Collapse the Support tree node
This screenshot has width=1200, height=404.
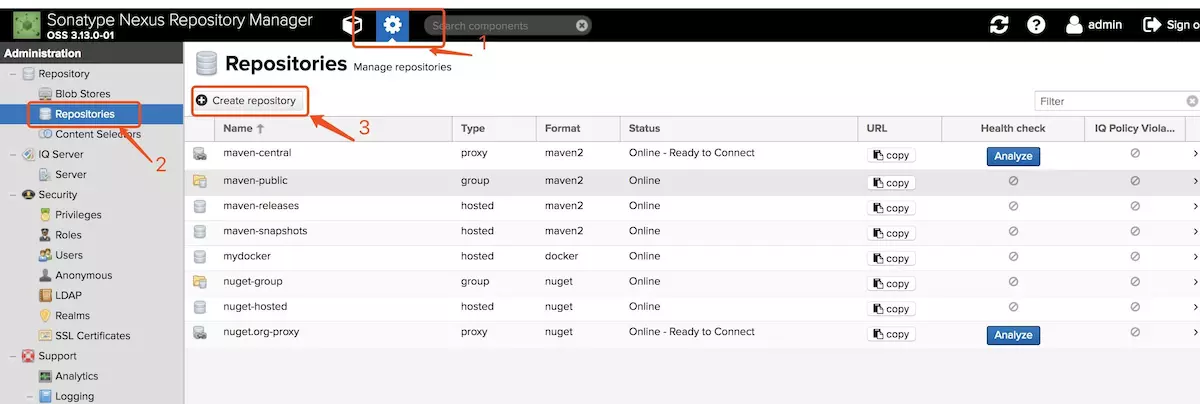[13, 356]
